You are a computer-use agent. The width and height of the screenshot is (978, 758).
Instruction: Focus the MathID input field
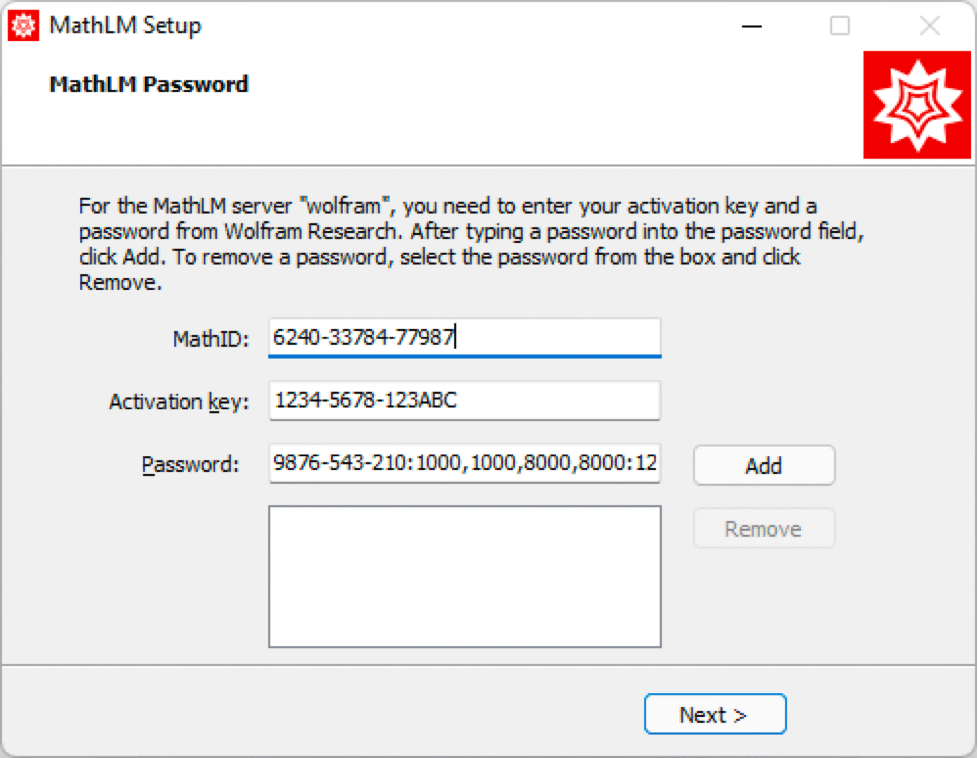tap(464, 338)
